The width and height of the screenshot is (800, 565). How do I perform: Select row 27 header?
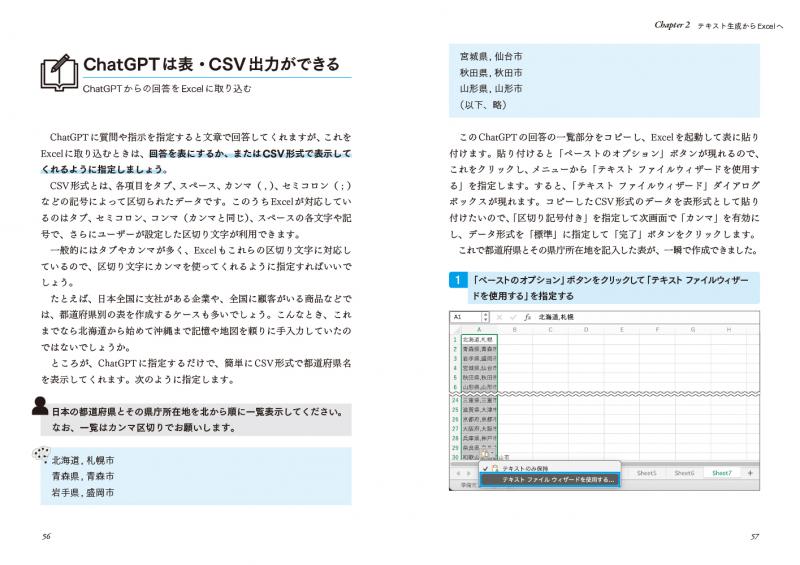455,429
